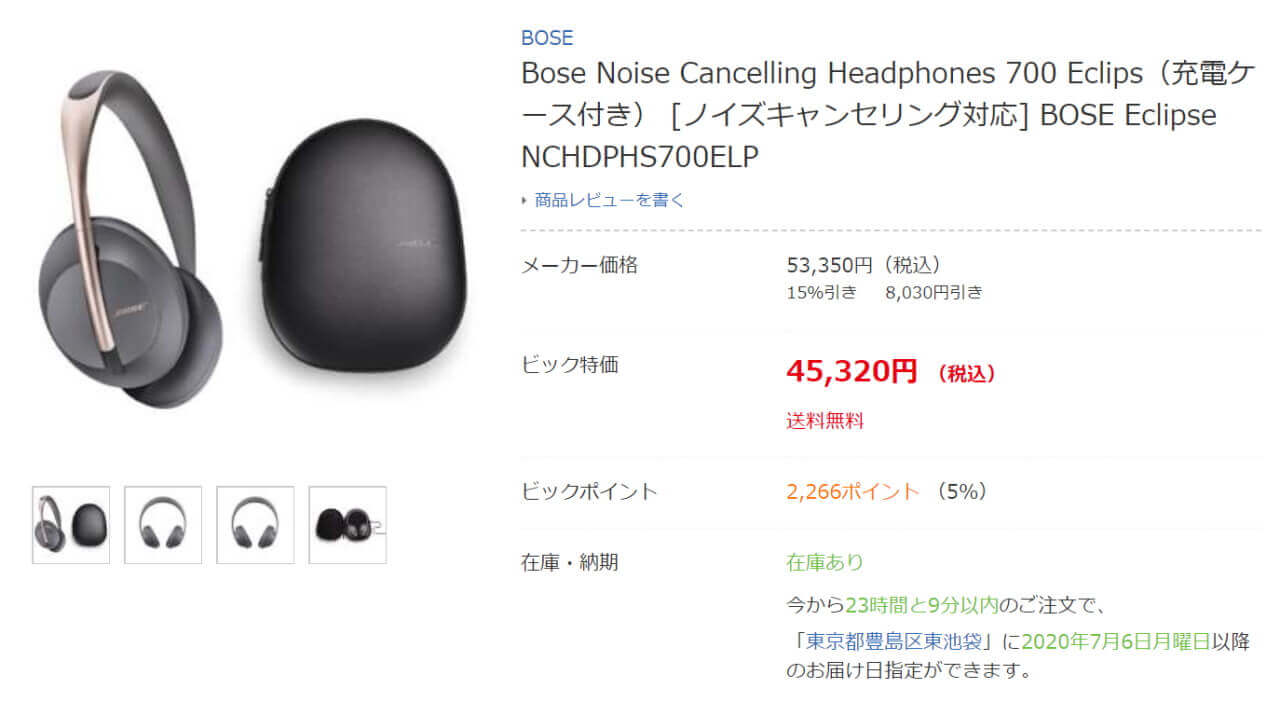Screen dimensions: 1280x720
Task: Click the 53,350円 maker price
Action: (x=830, y=265)
